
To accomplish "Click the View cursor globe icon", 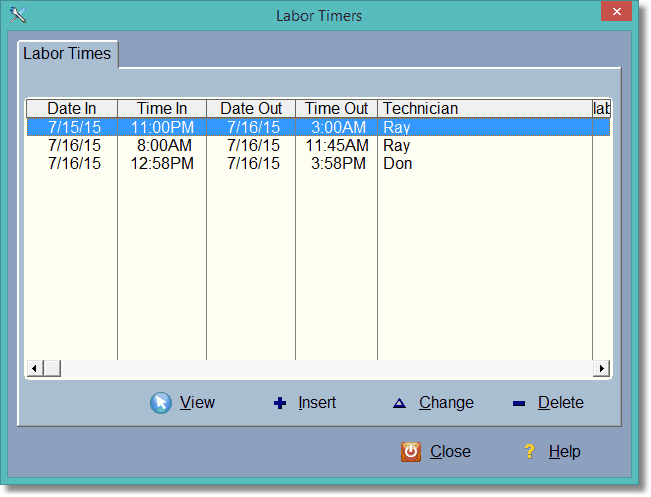I will click(x=161, y=403).
